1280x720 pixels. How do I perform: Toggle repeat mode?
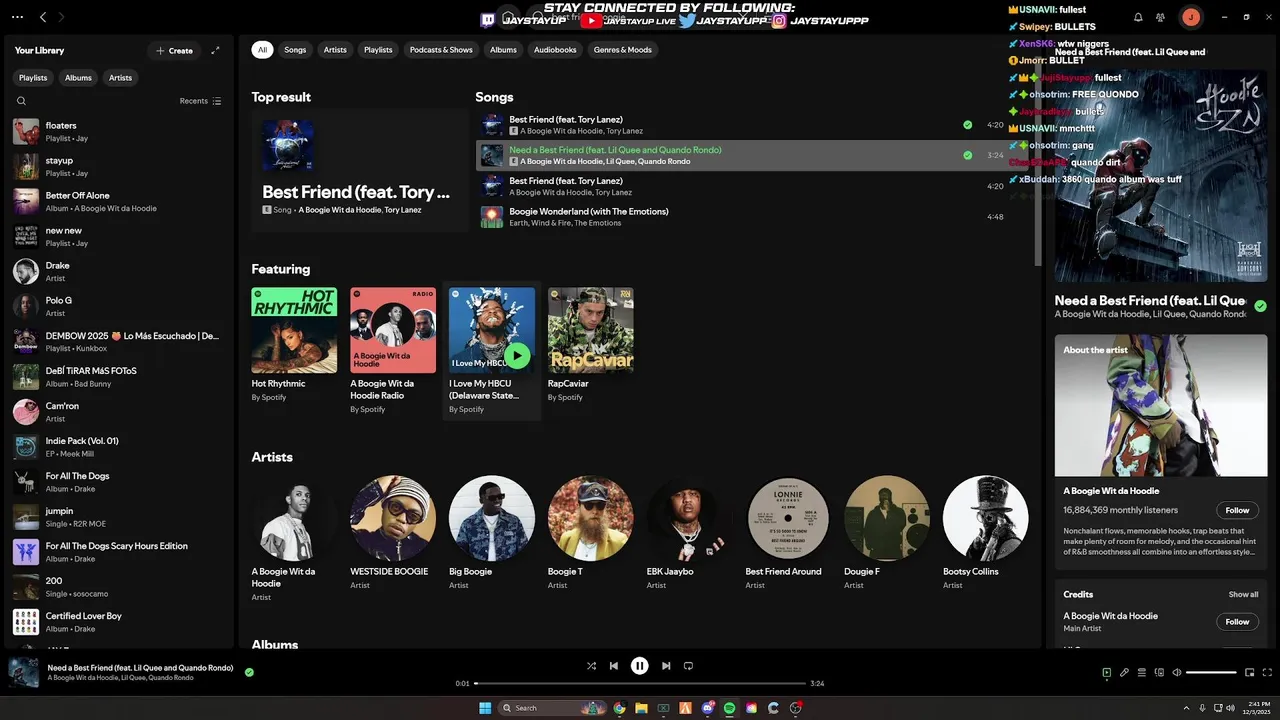[x=688, y=666]
